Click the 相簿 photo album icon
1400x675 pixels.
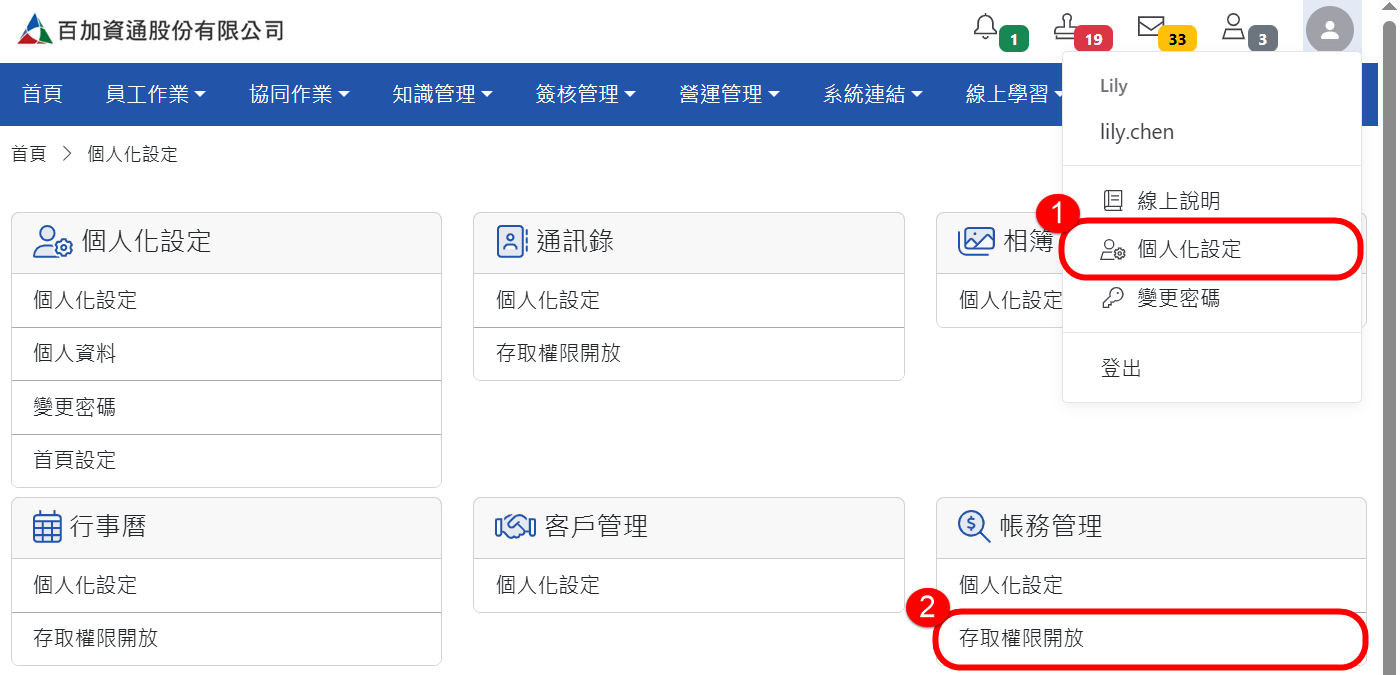pos(976,242)
